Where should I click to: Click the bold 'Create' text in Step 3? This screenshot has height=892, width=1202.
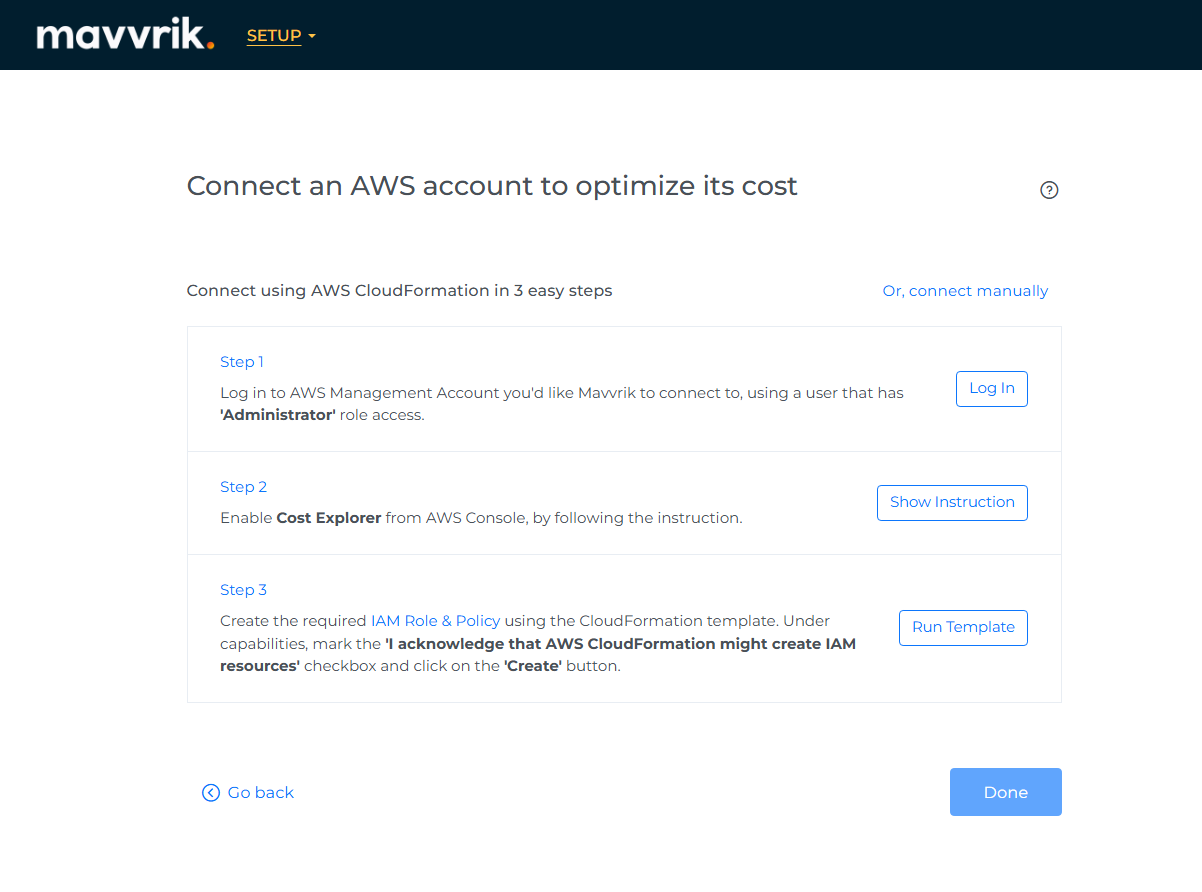[x=532, y=666]
